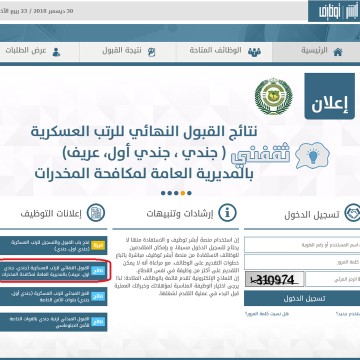Click the تسجيل الدخول login button
The width and height of the screenshot is (360, 360).
click(x=302, y=298)
